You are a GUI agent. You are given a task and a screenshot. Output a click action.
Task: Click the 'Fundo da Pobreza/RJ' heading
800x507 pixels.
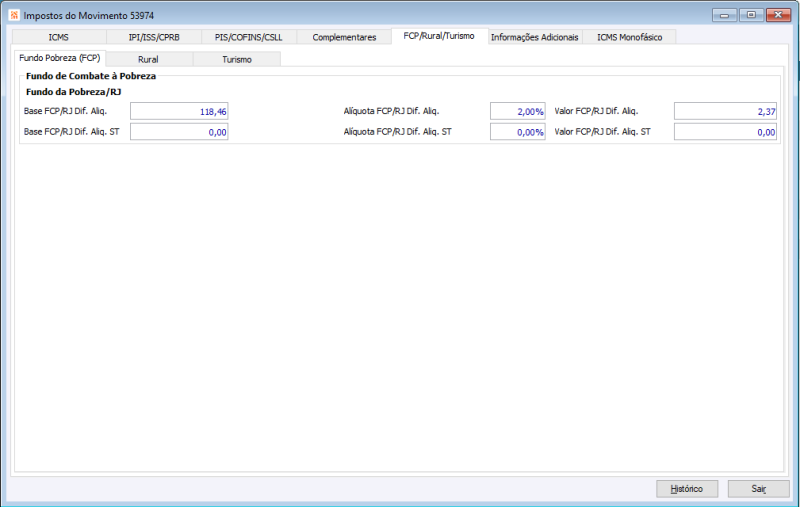click(x=73, y=92)
